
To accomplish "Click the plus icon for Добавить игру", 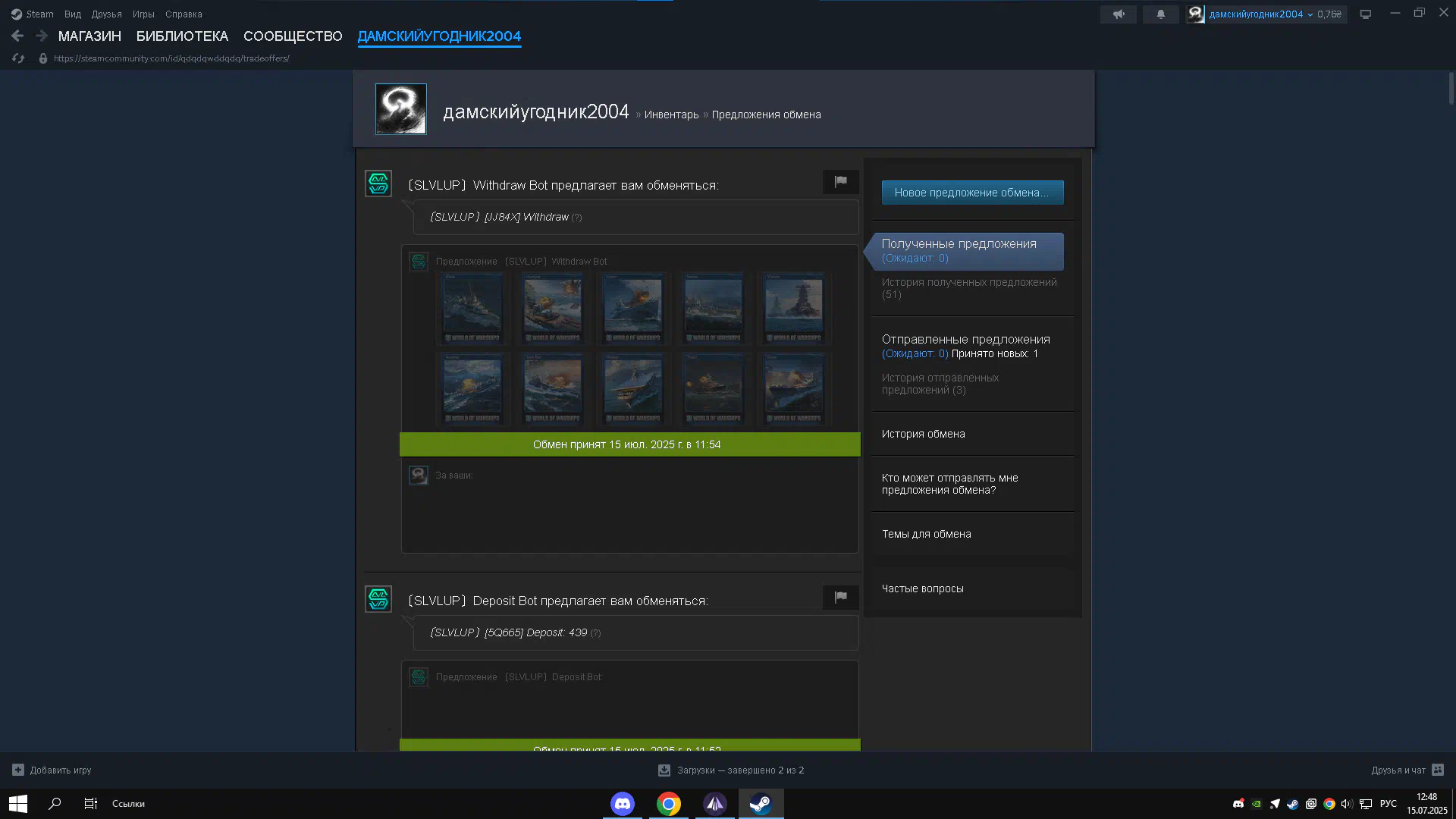I will click(x=18, y=770).
